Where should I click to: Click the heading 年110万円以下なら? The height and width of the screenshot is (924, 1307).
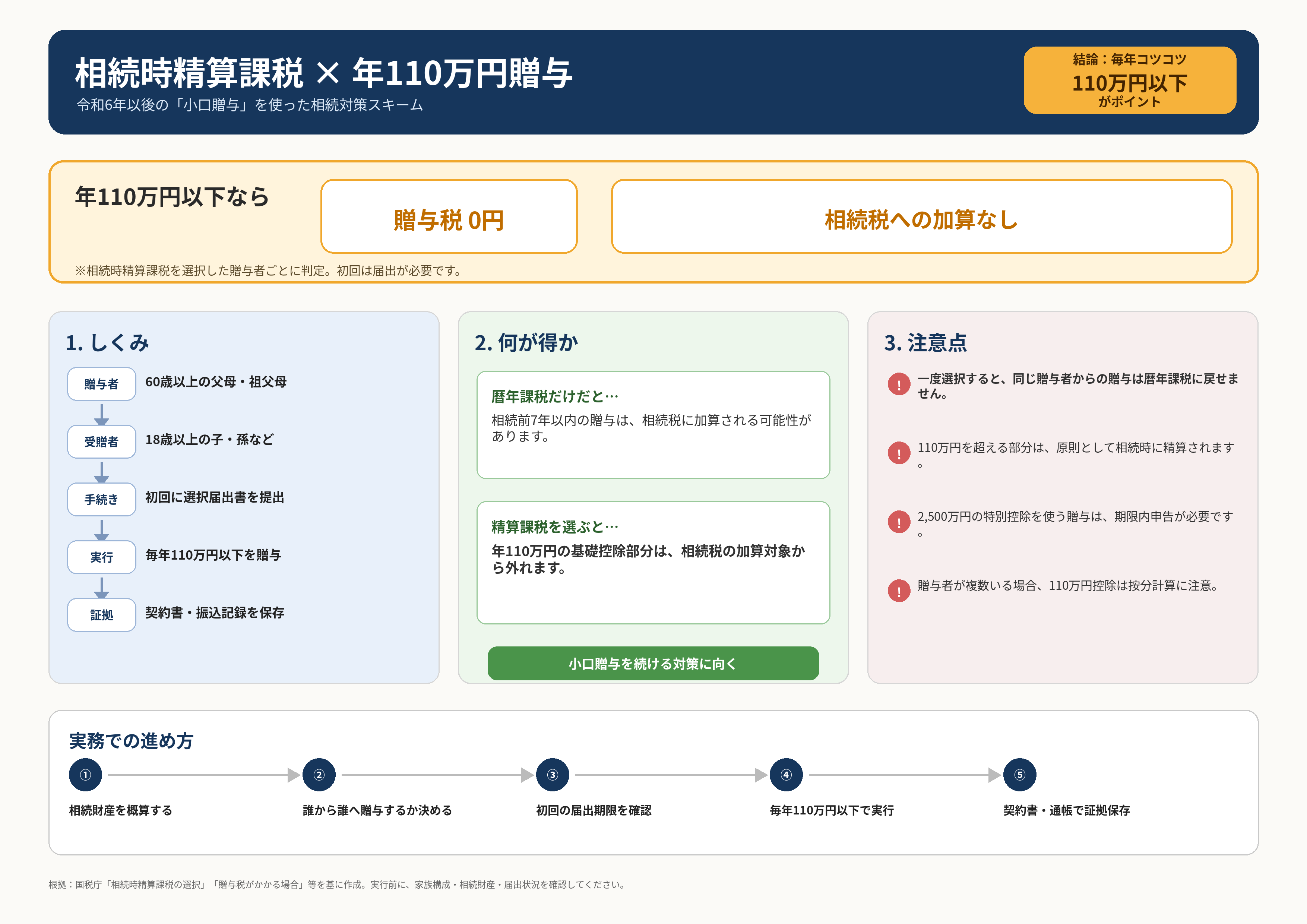click(172, 197)
